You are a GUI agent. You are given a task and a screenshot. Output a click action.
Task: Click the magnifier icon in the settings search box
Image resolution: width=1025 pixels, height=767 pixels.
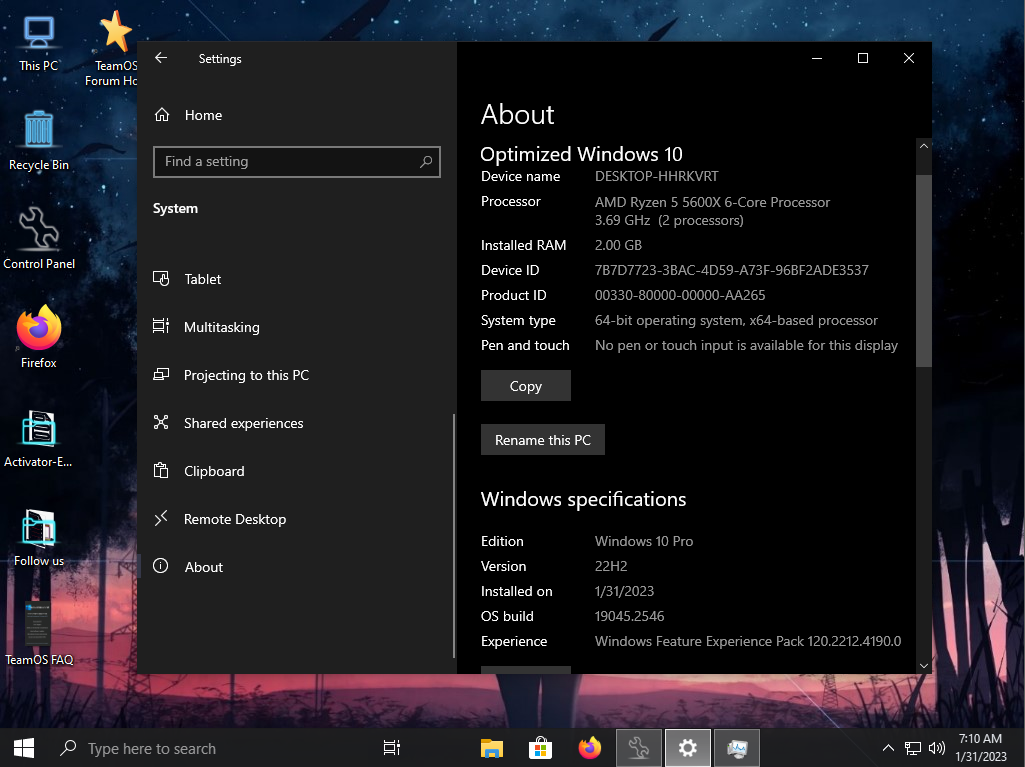426,162
